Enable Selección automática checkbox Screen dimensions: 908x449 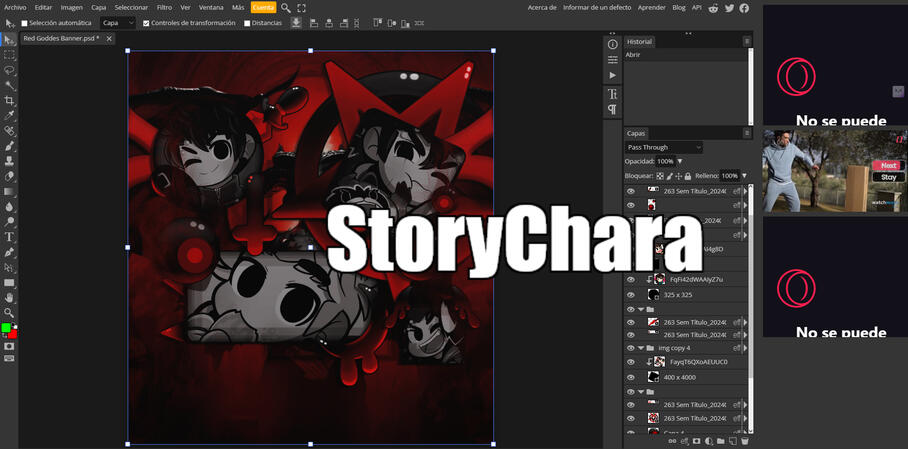[x=25, y=23]
